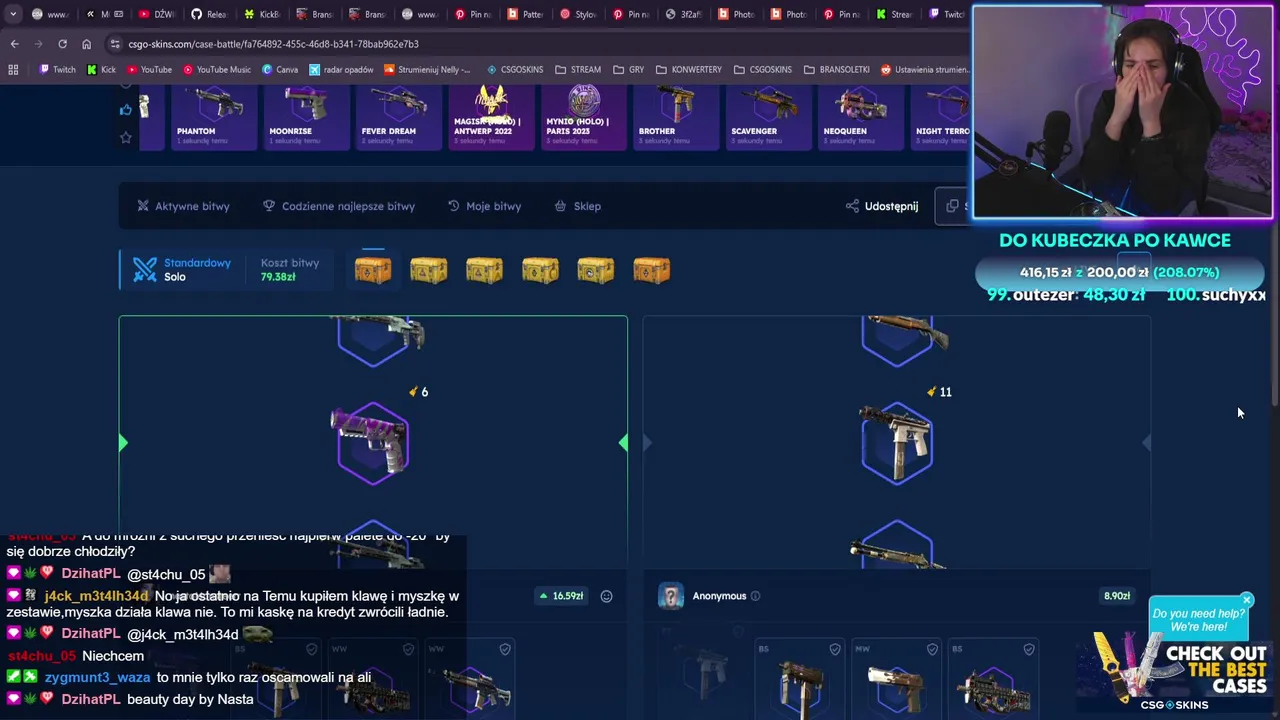The image size is (1280, 720).
Task: Click the browser home icon
Action: (86, 44)
